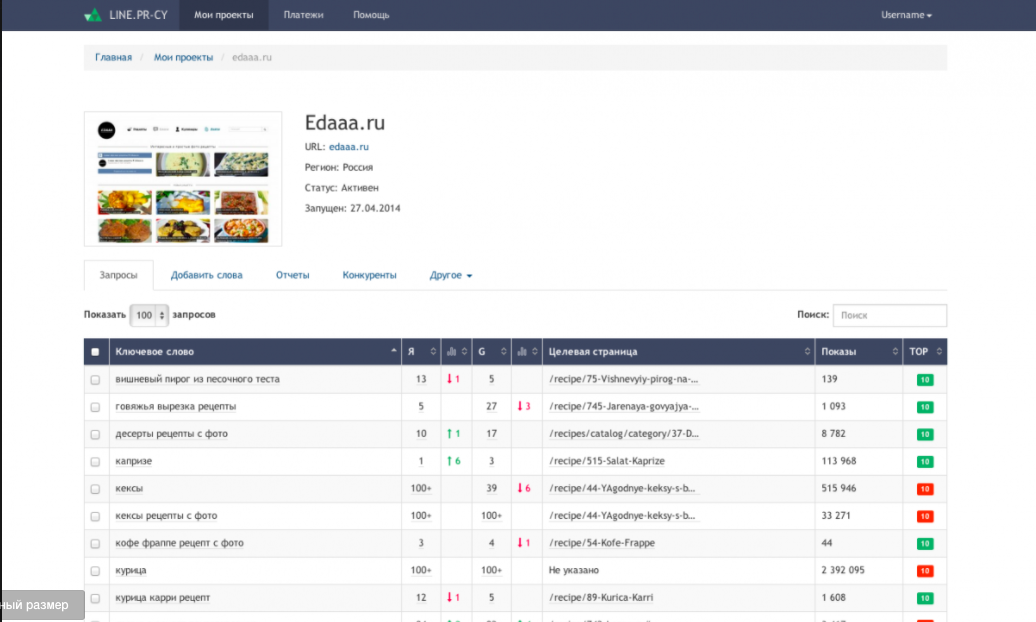The image size is (1036, 622).
Task: Expand the Другое dropdown tab
Action: [x=451, y=275]
